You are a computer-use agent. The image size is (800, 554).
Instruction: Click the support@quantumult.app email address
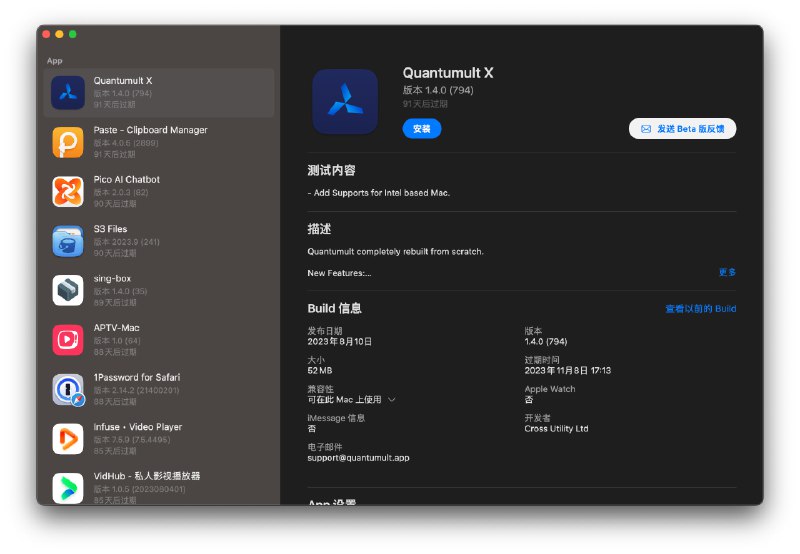pos(358,458)
